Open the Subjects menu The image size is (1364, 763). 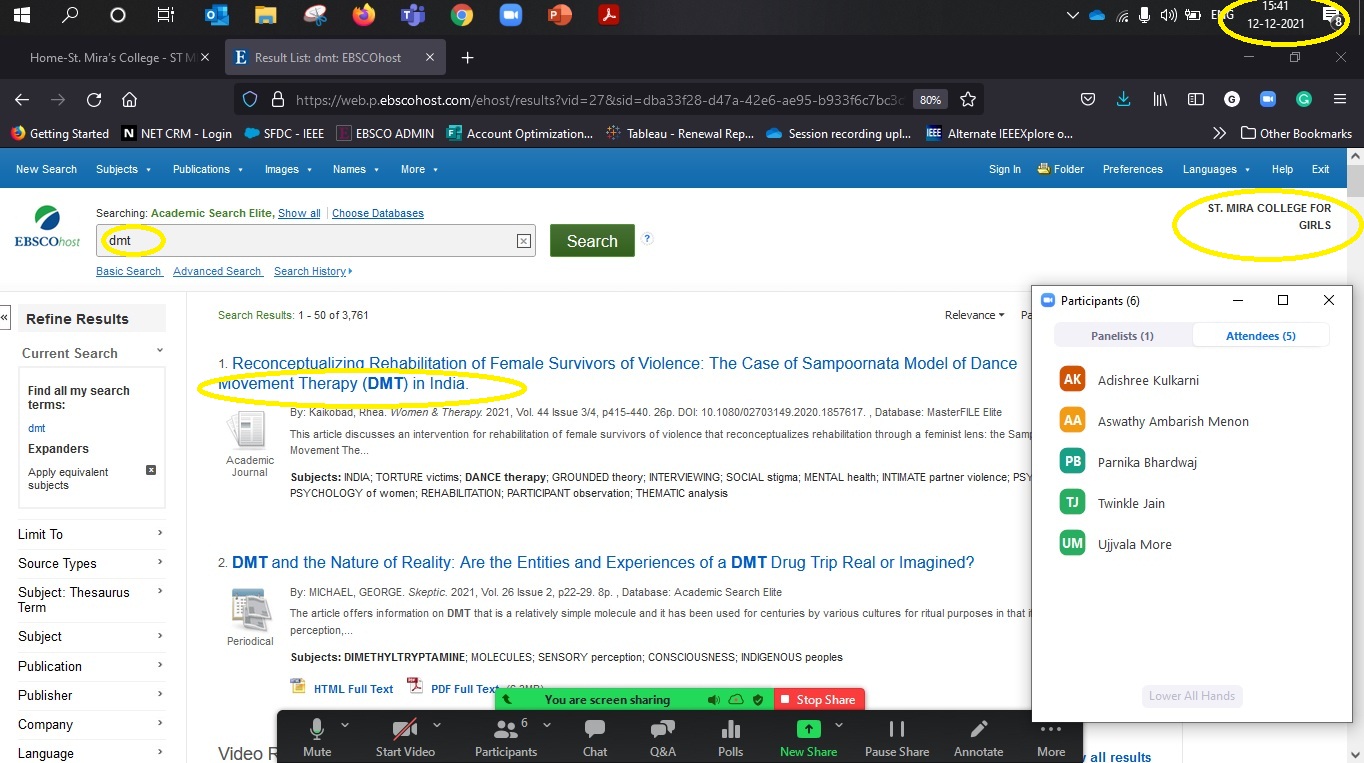coord(123,169)
